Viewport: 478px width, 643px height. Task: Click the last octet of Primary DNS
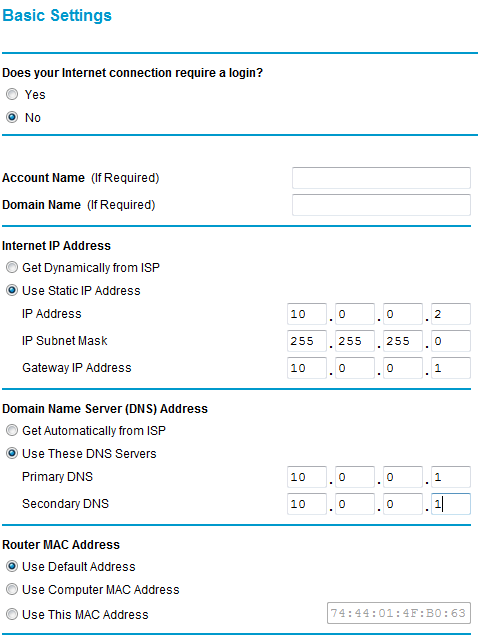click(451, 477)
